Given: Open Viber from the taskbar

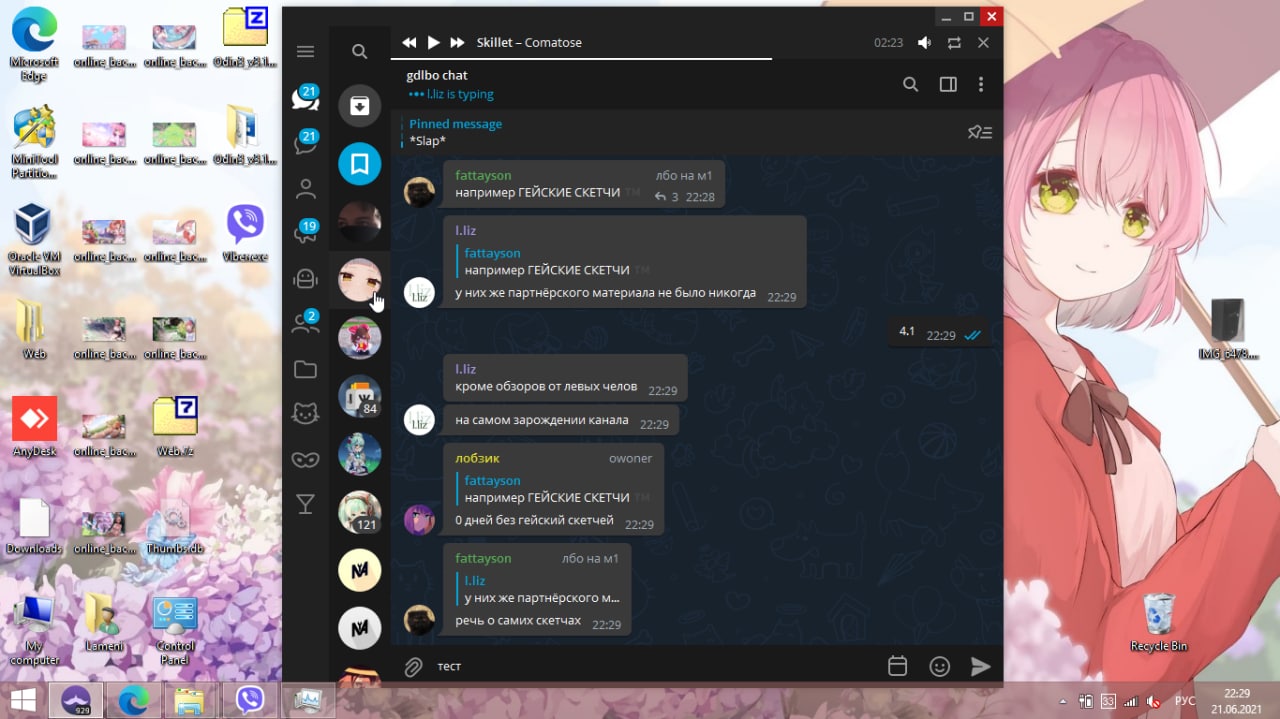Looking at the screenshot, I should [248, 699].
